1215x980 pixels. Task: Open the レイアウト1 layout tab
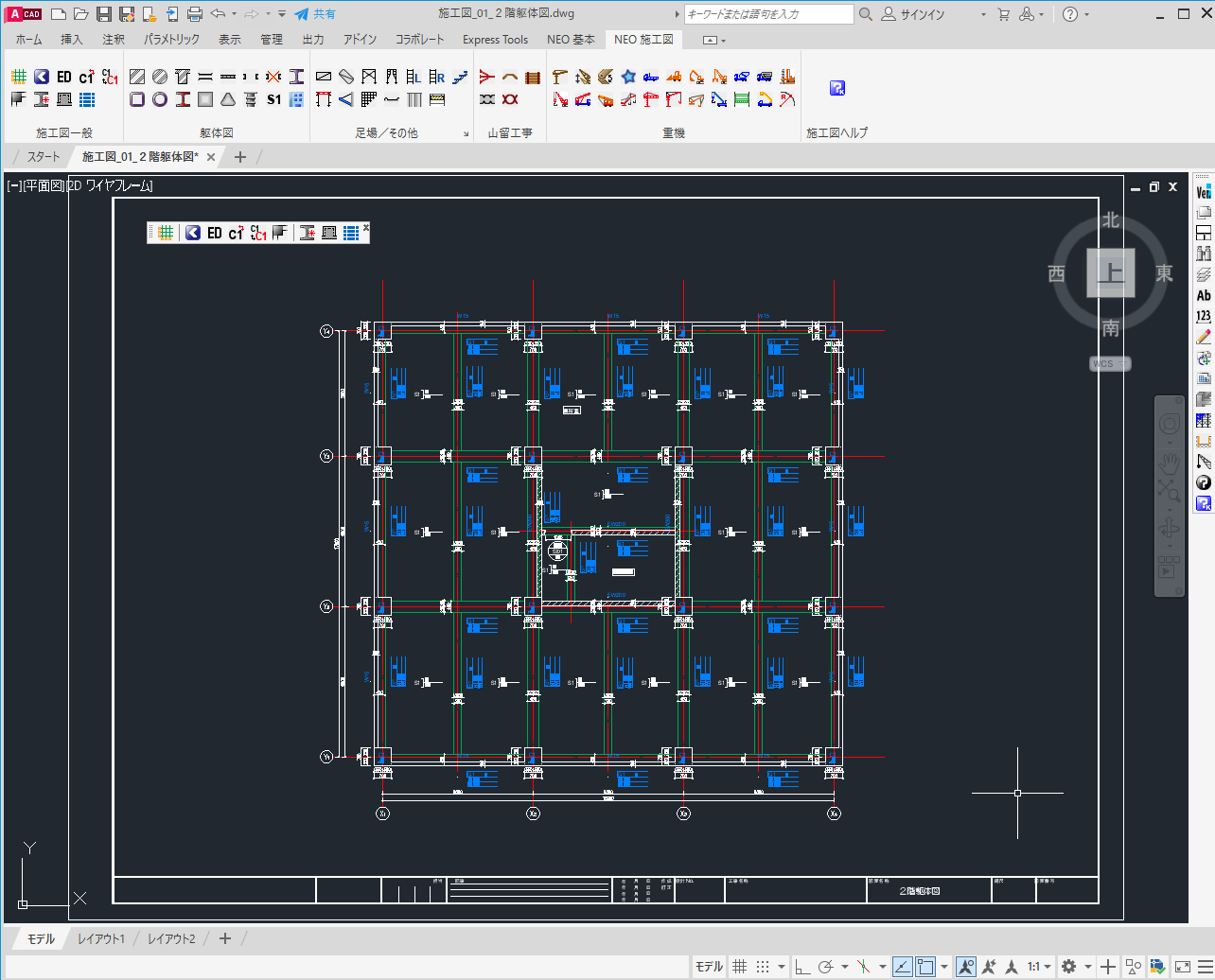(x=100, y=939)
